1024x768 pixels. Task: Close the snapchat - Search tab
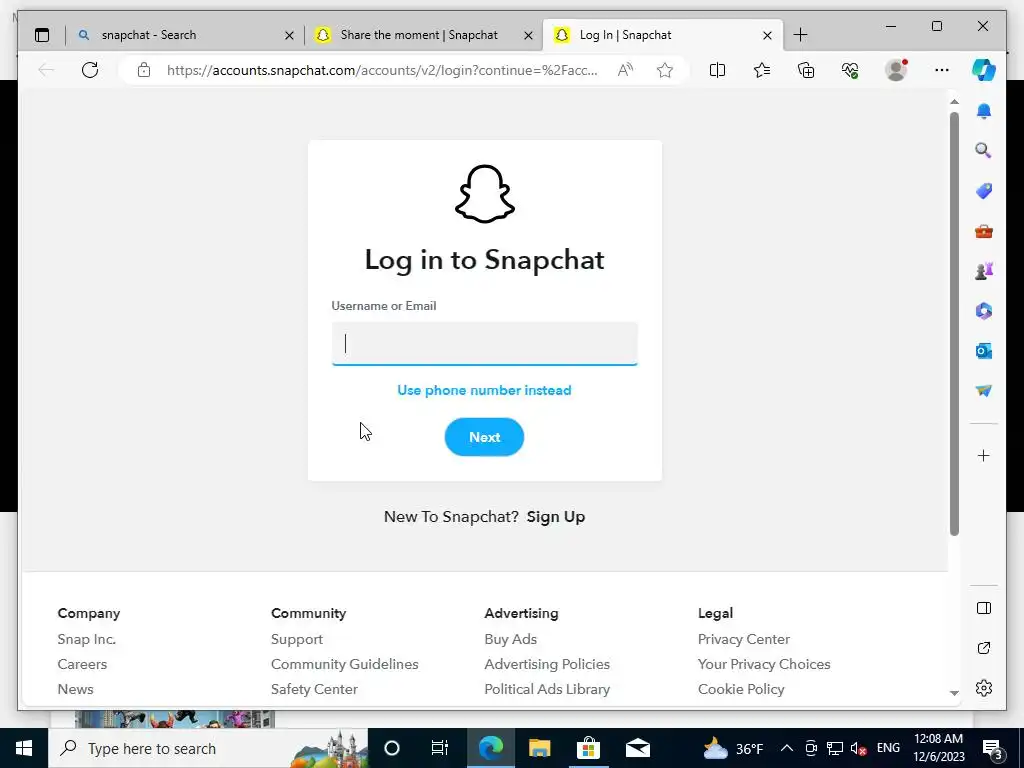pos(289,35)
